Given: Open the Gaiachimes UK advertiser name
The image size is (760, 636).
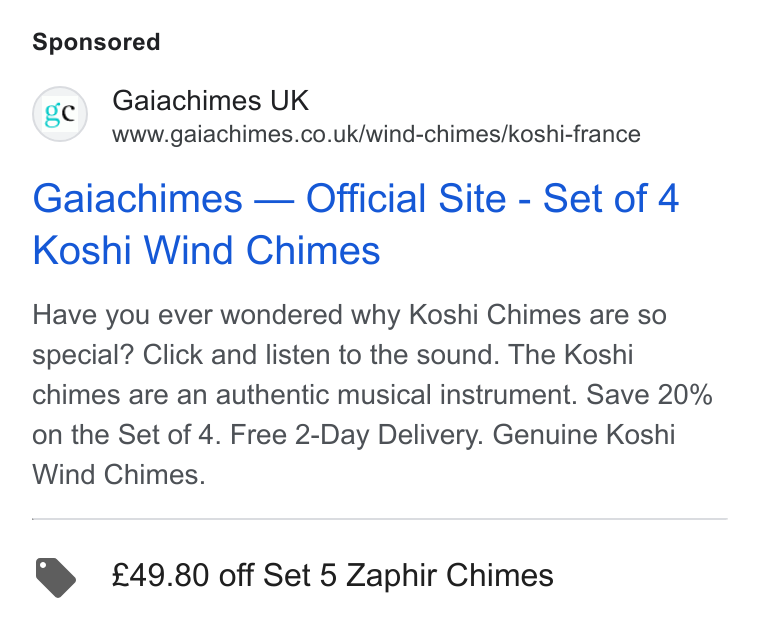Looking at the screenshot, I should 210,100.
